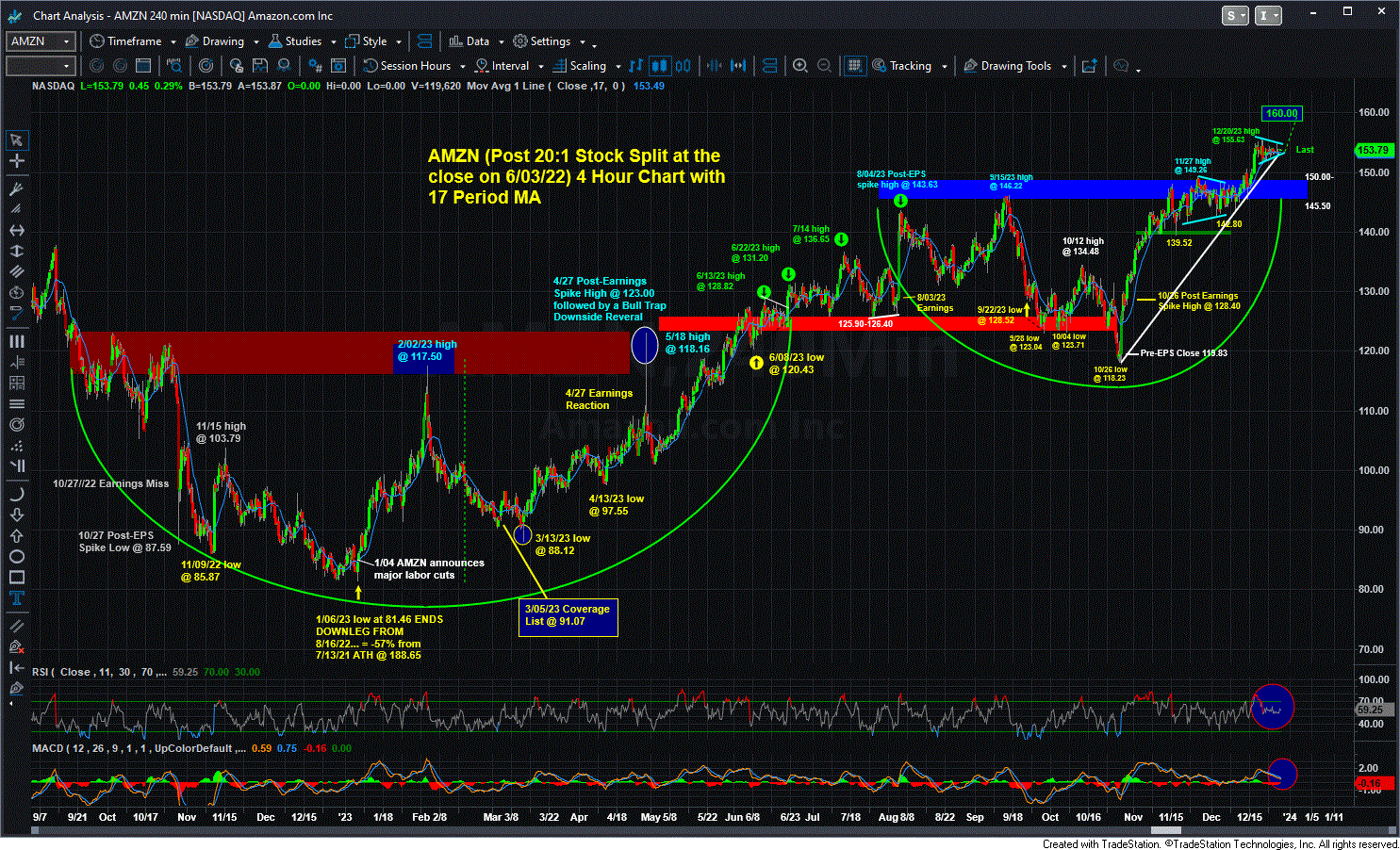This screenshot has width=1400, height=850.
Task: Click the decrease bar spacing icon
Action: coord(713,66)
